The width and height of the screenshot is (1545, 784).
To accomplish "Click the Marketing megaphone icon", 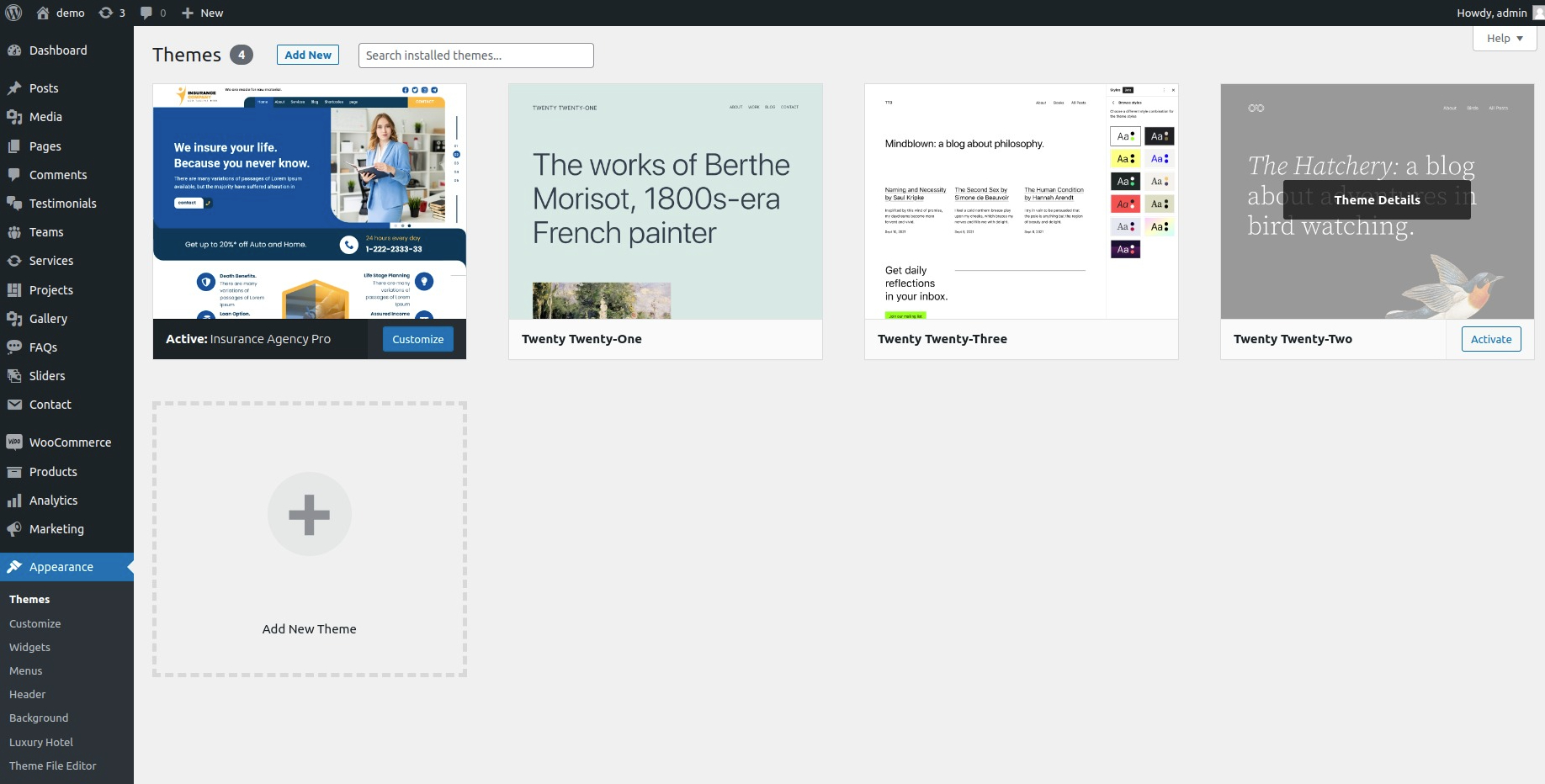I will pos(14,529).
